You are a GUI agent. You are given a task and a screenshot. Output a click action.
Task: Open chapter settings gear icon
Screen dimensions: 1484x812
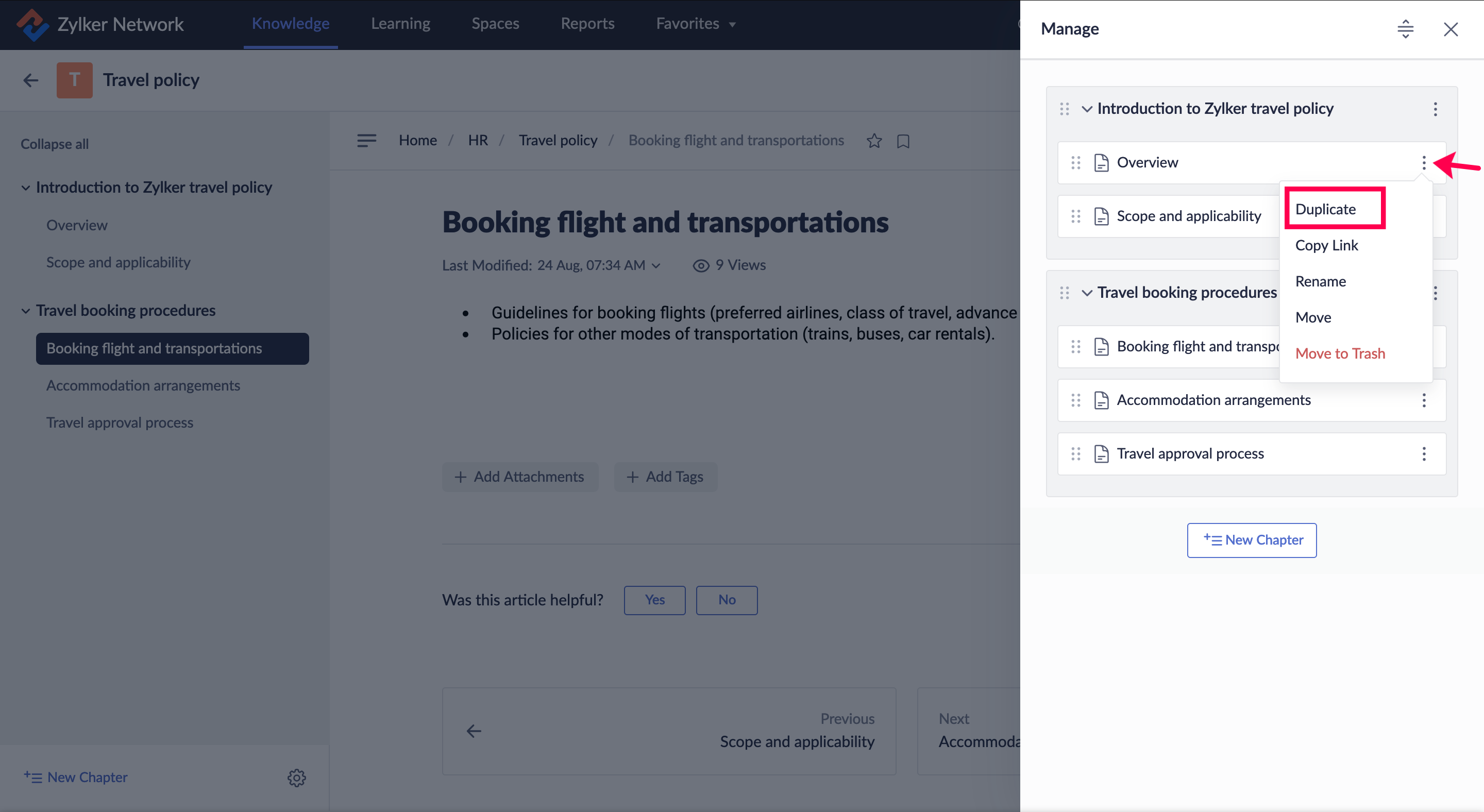coord(296,777)
